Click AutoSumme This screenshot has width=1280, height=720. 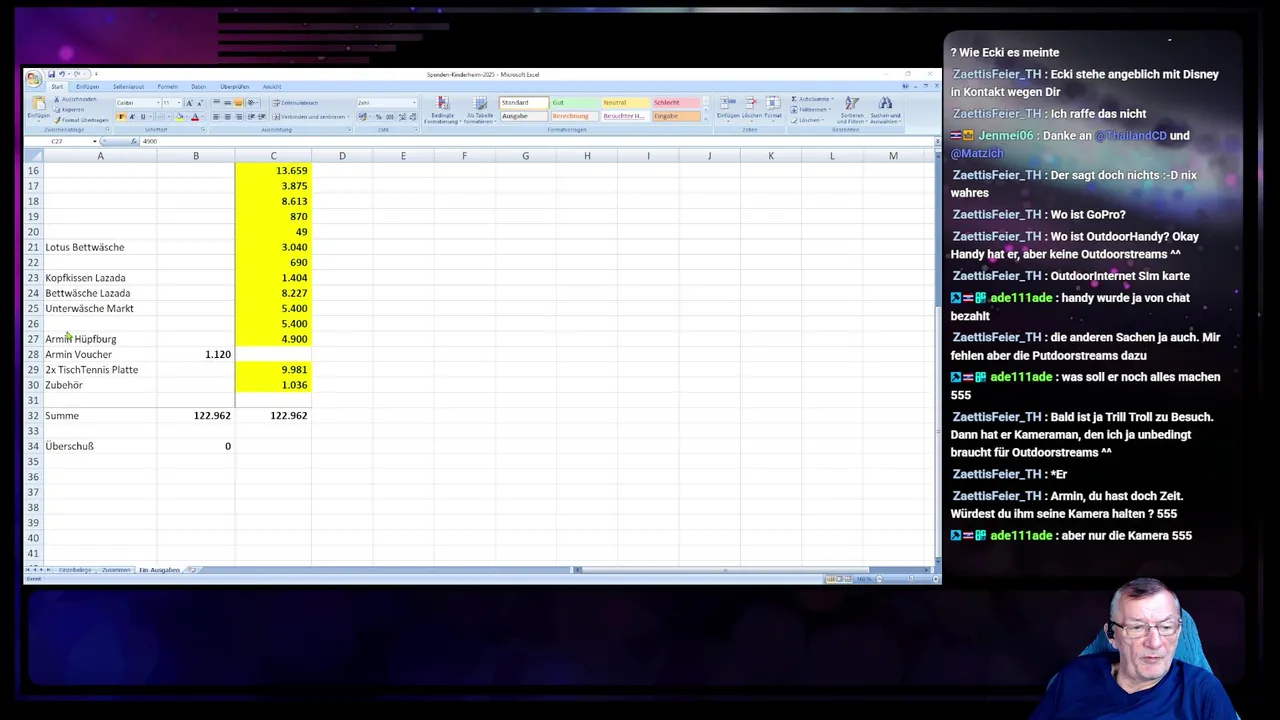(x=812, y=99)
